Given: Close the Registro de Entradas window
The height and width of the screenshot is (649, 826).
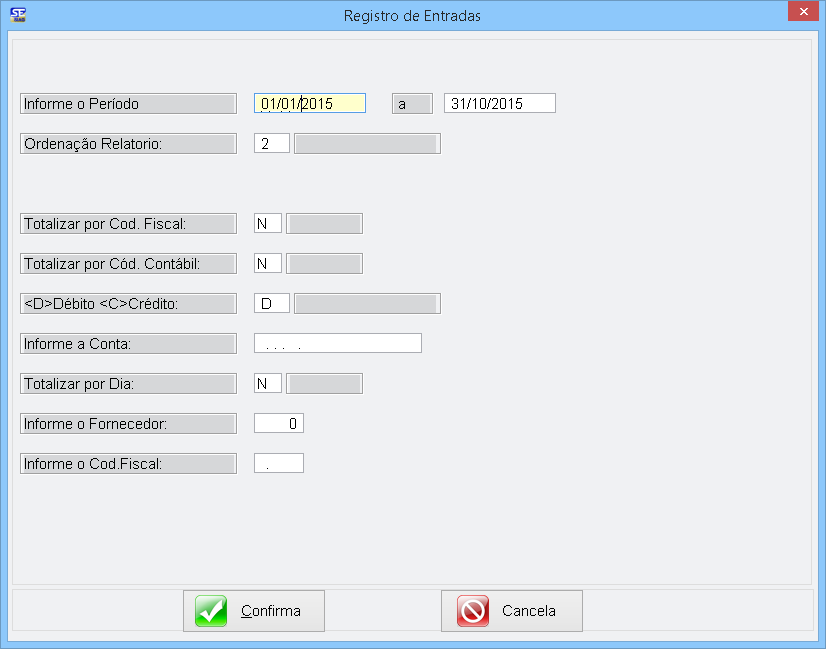Looking at the screenshot, I should [802, 12].
